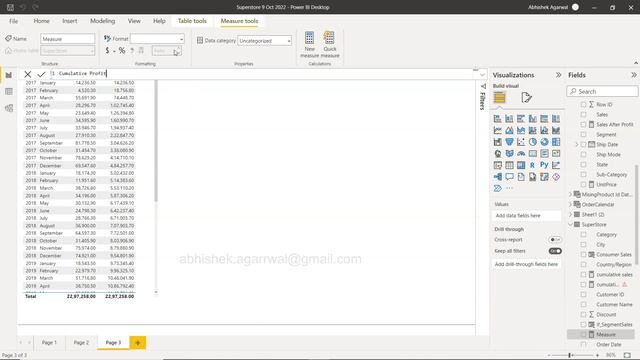This screenshot has height=360, width=640.
Task: Choose the table visual
Action: pos(509,165)
